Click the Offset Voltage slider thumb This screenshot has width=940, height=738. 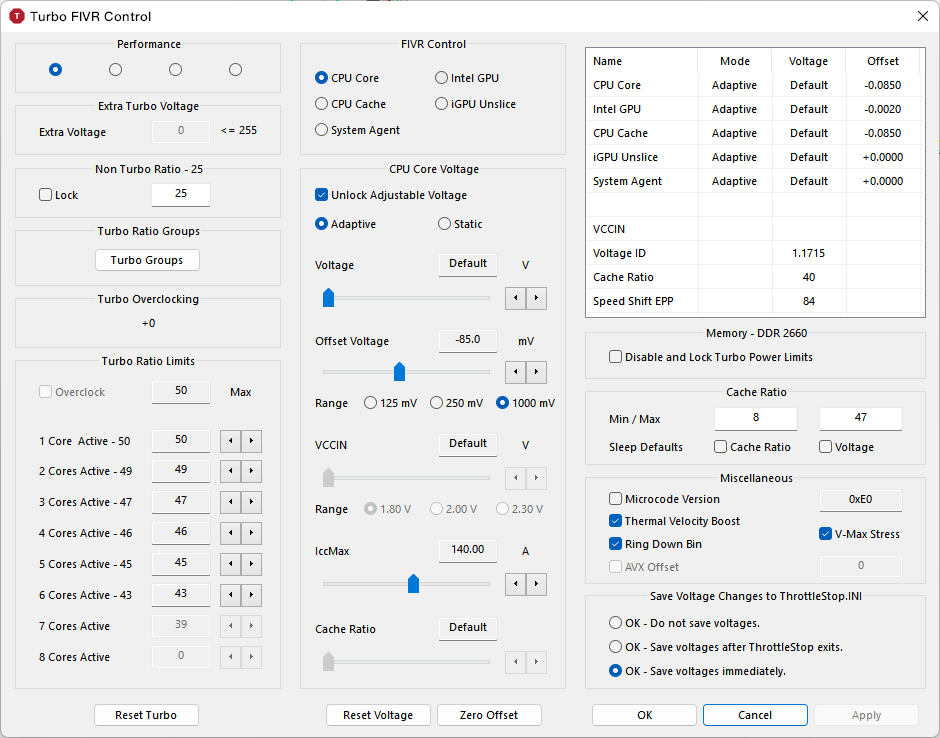399,372
